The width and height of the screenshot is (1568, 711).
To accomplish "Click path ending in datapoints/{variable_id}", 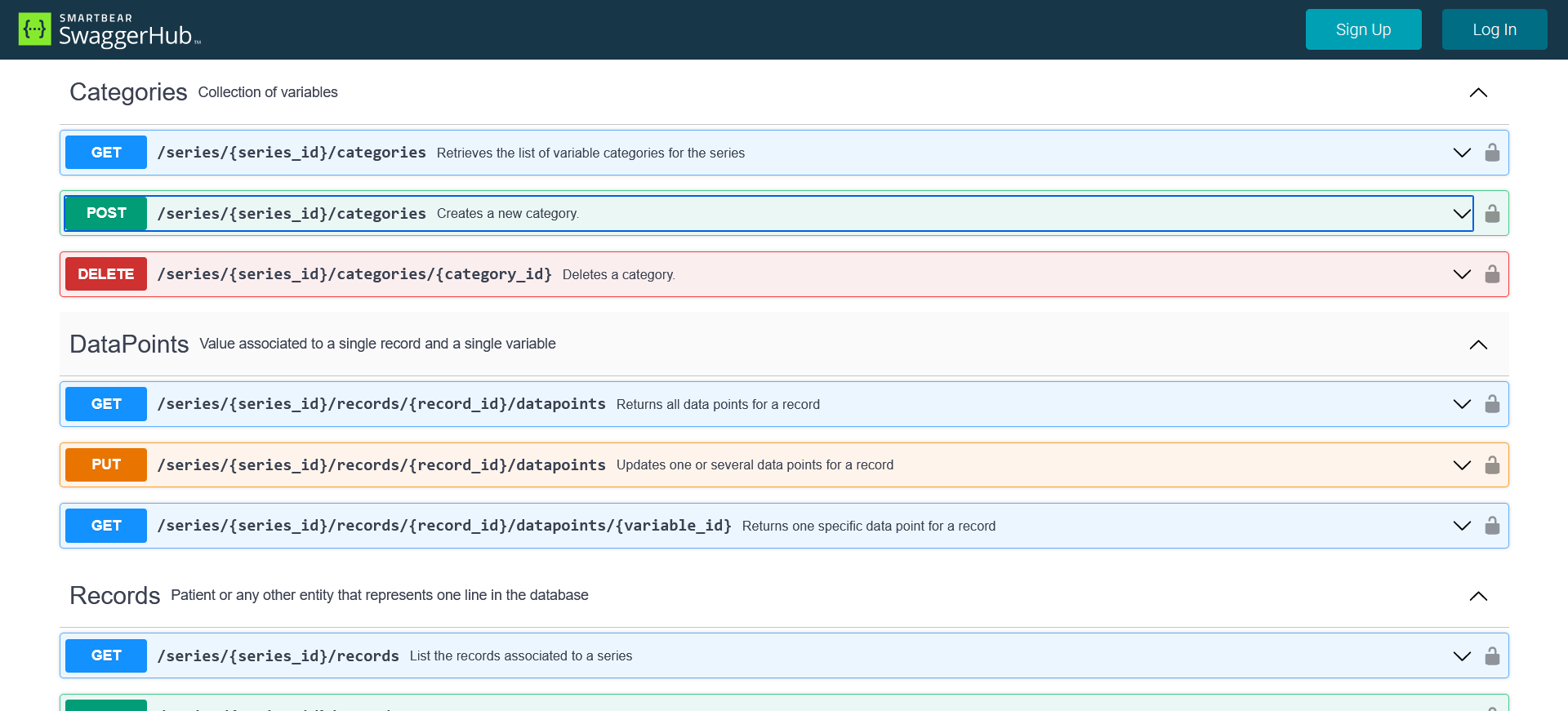I will (444, 526).
